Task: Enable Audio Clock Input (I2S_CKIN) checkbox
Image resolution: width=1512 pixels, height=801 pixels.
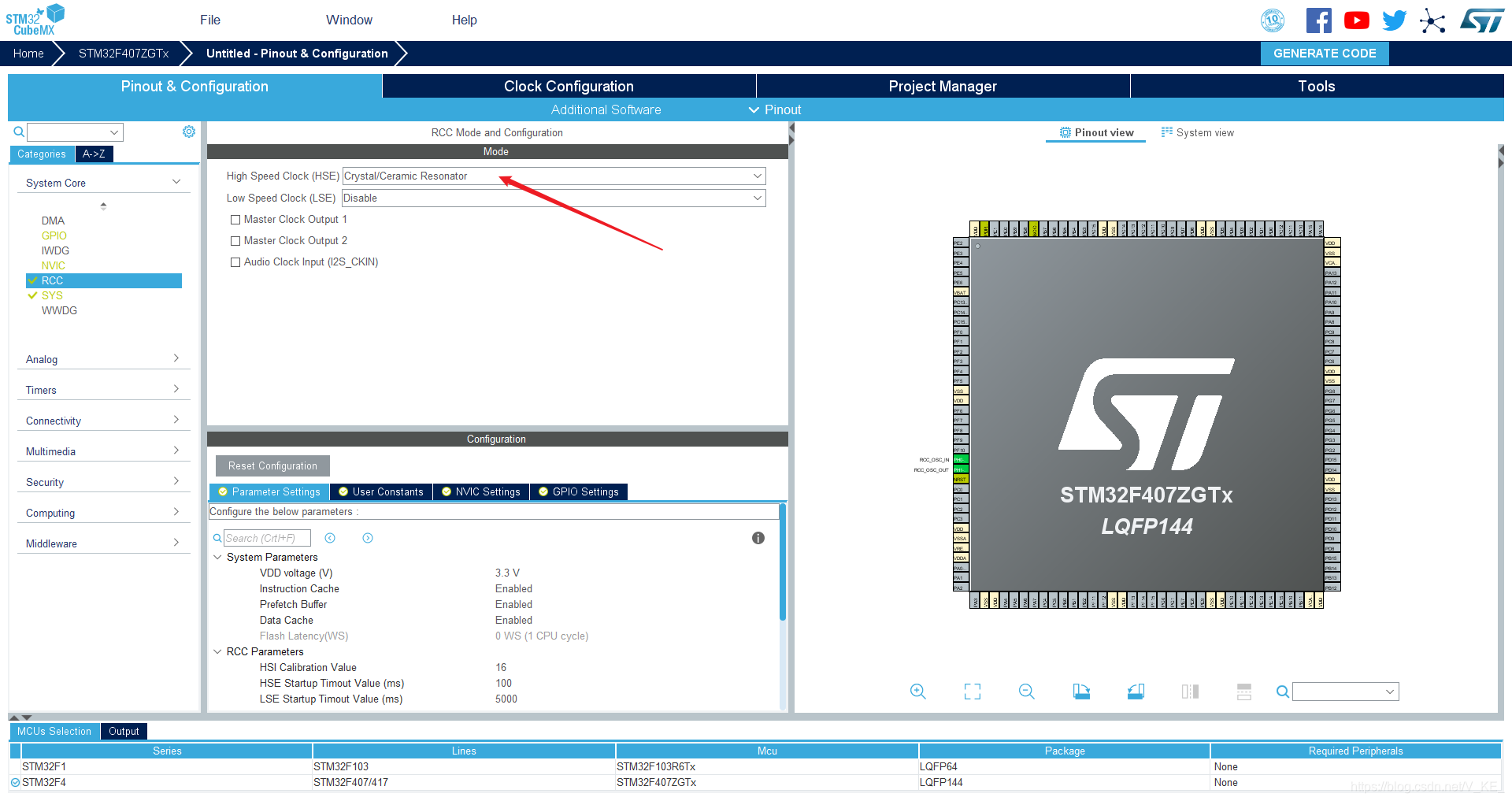Action: coord(235,262)
